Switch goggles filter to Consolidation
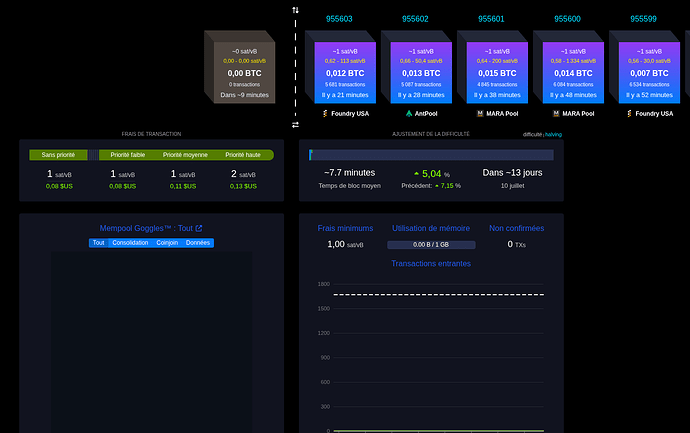 130,243
